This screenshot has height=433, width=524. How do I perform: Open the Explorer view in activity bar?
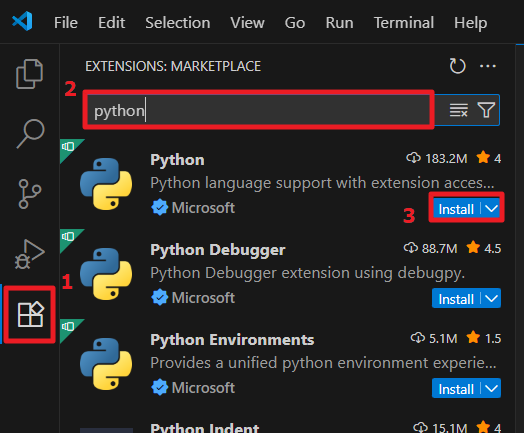(x=29, y=74)
